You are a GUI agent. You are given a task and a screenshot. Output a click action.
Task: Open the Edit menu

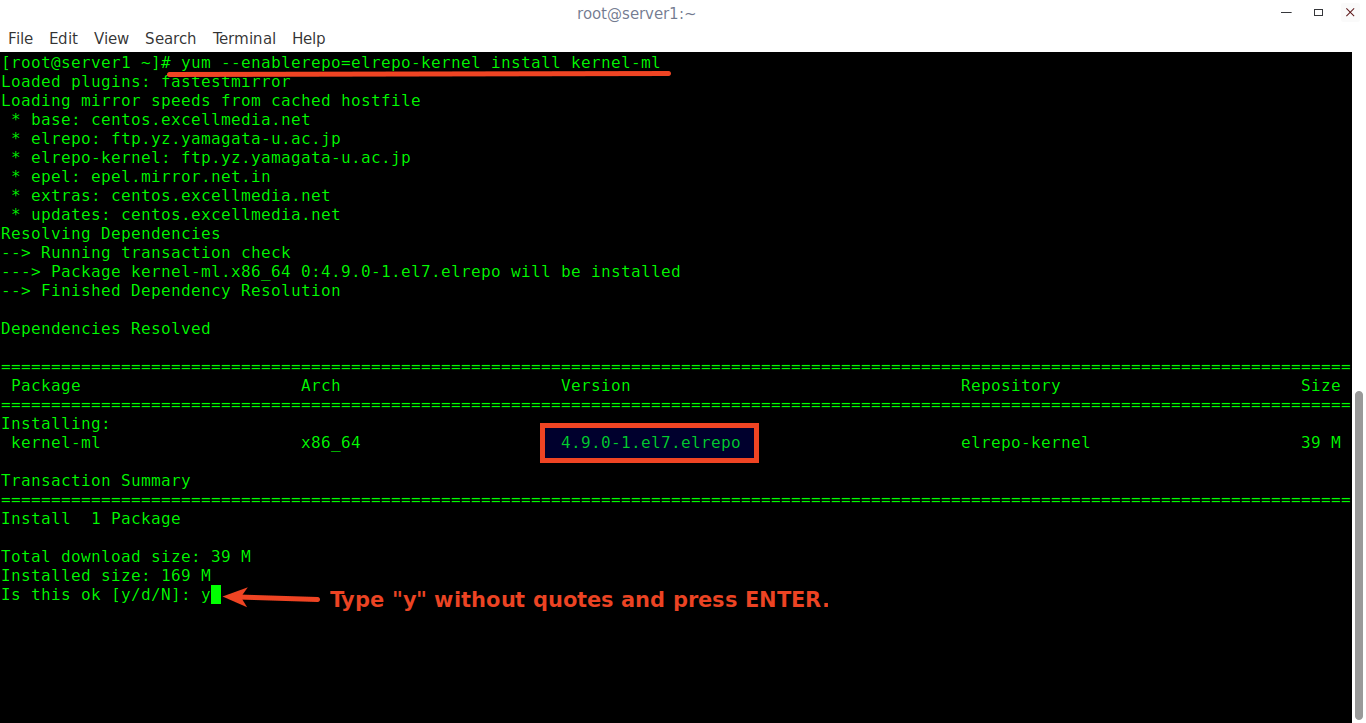point(63,38)
